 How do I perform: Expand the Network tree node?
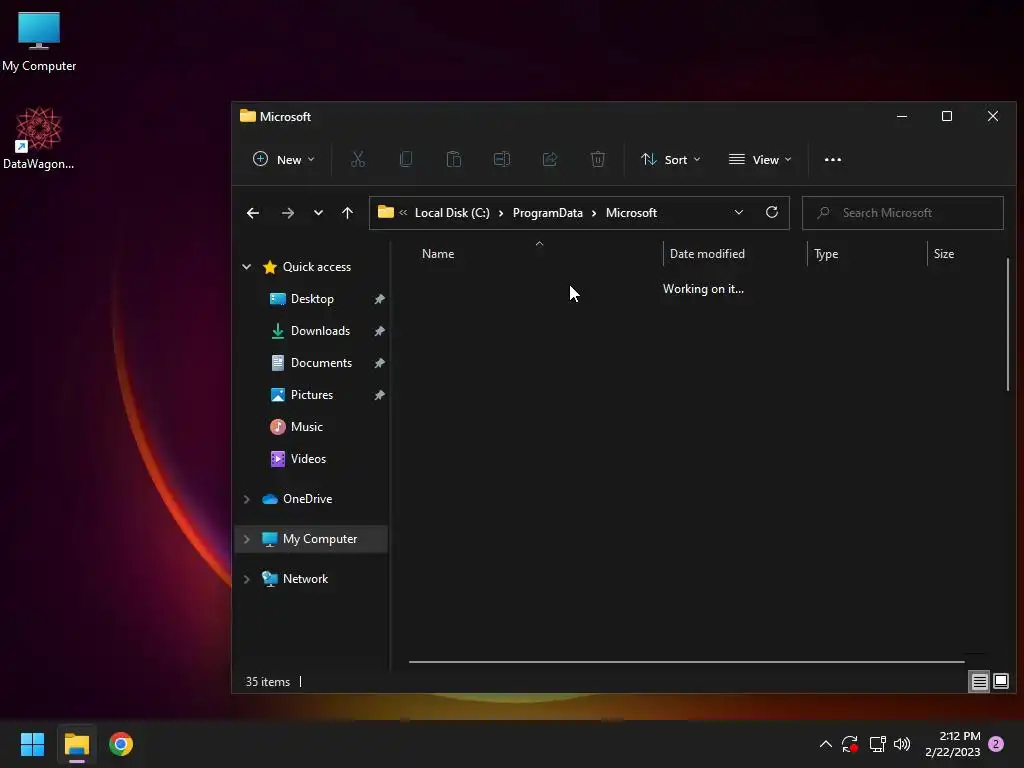246,579
